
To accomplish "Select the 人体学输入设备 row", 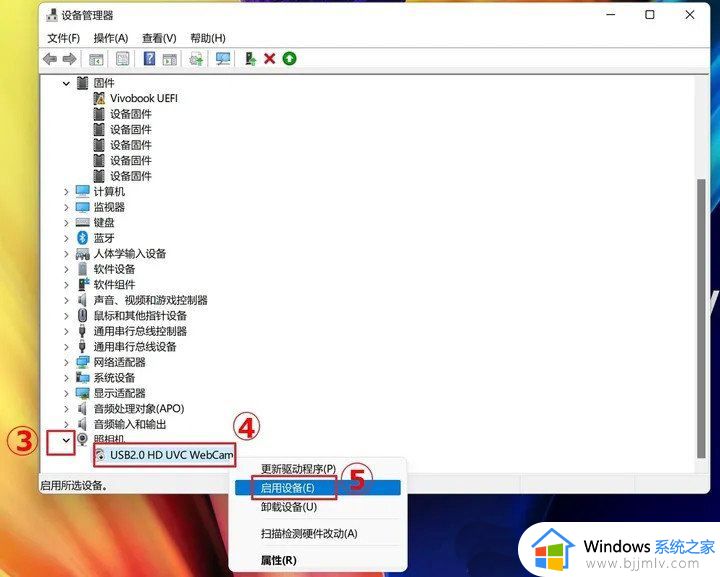I will (x=129, y=253).
